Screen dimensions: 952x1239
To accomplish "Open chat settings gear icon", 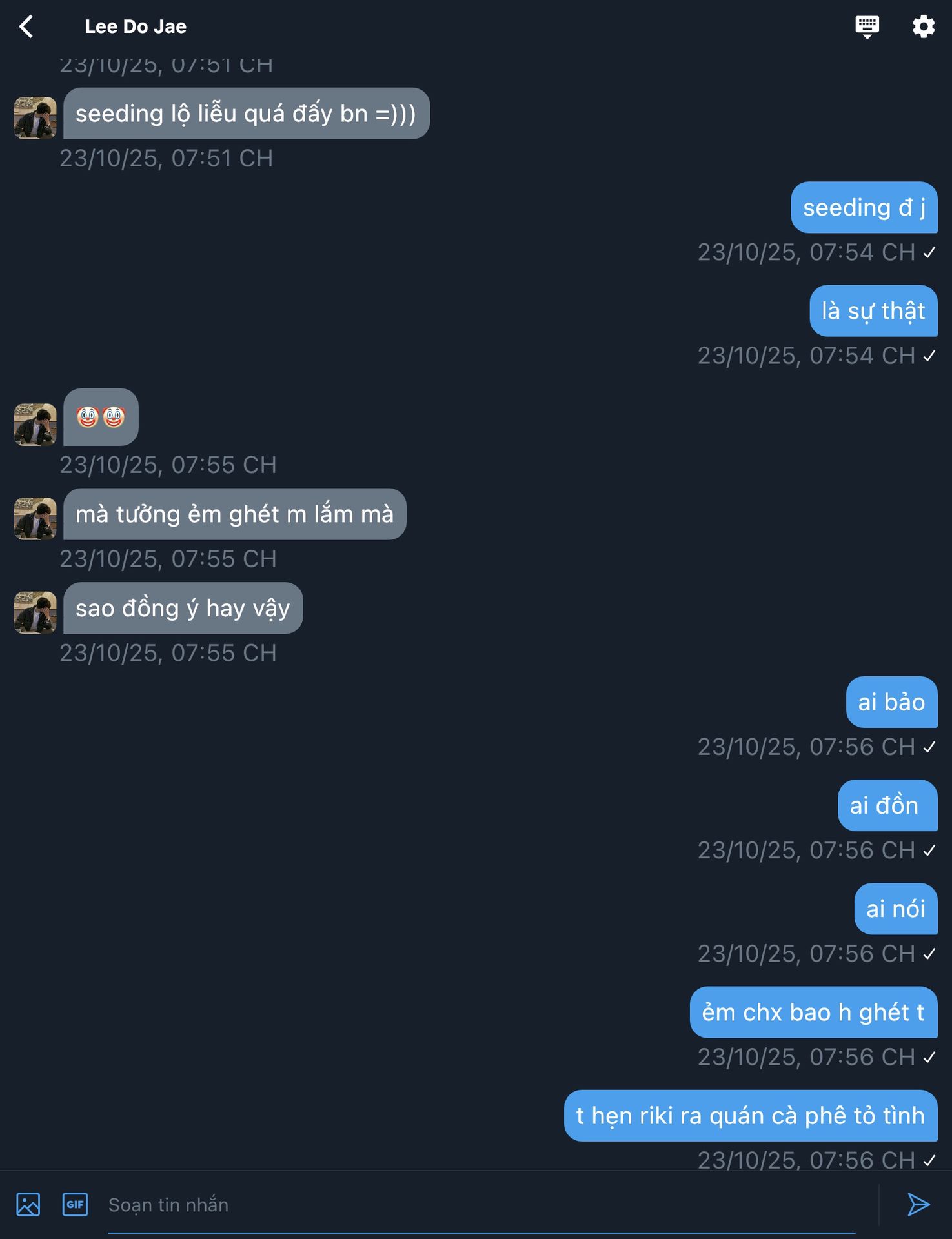I will tap(923, 26).
